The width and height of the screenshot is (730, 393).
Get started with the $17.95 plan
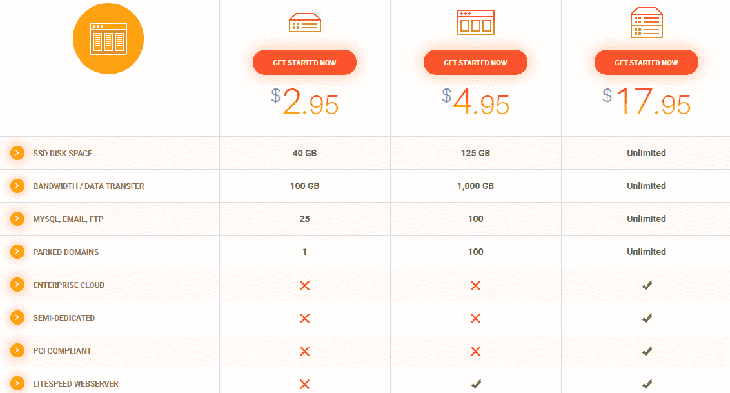(x=646, y=62)
